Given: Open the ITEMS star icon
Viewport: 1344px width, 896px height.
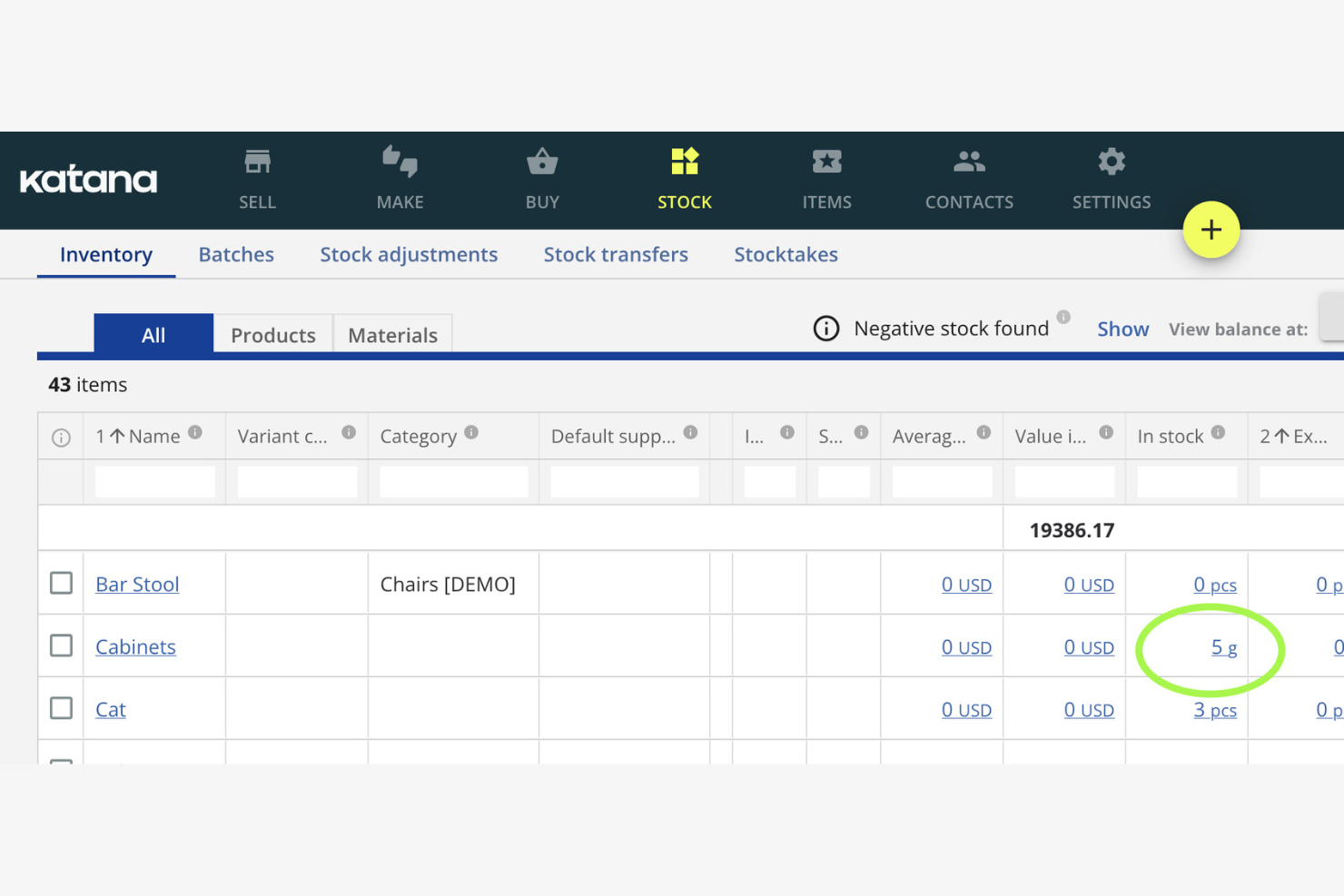Looking at the screenshot, I should click(x=827, y=161).
